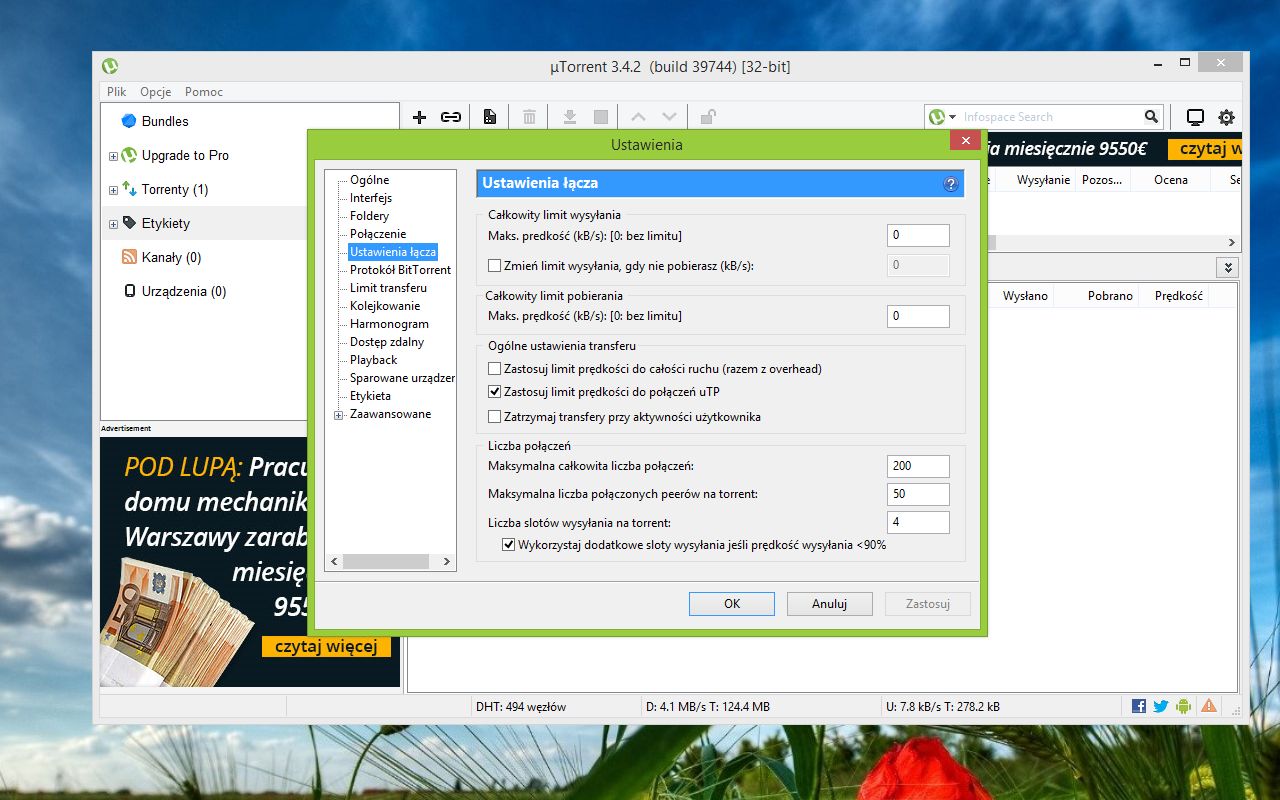Click the Stop square icon in toolbar
The image size is (1280, 800).
tap(601, 117)
